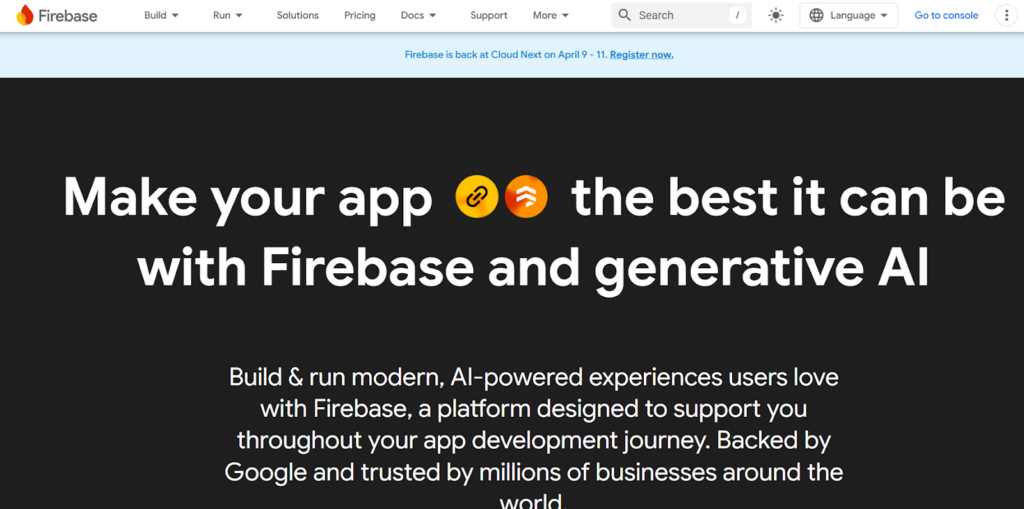Click the Firebase wordmark text
This screenshot has height=509, width=1024.
[x=68, y=16]
